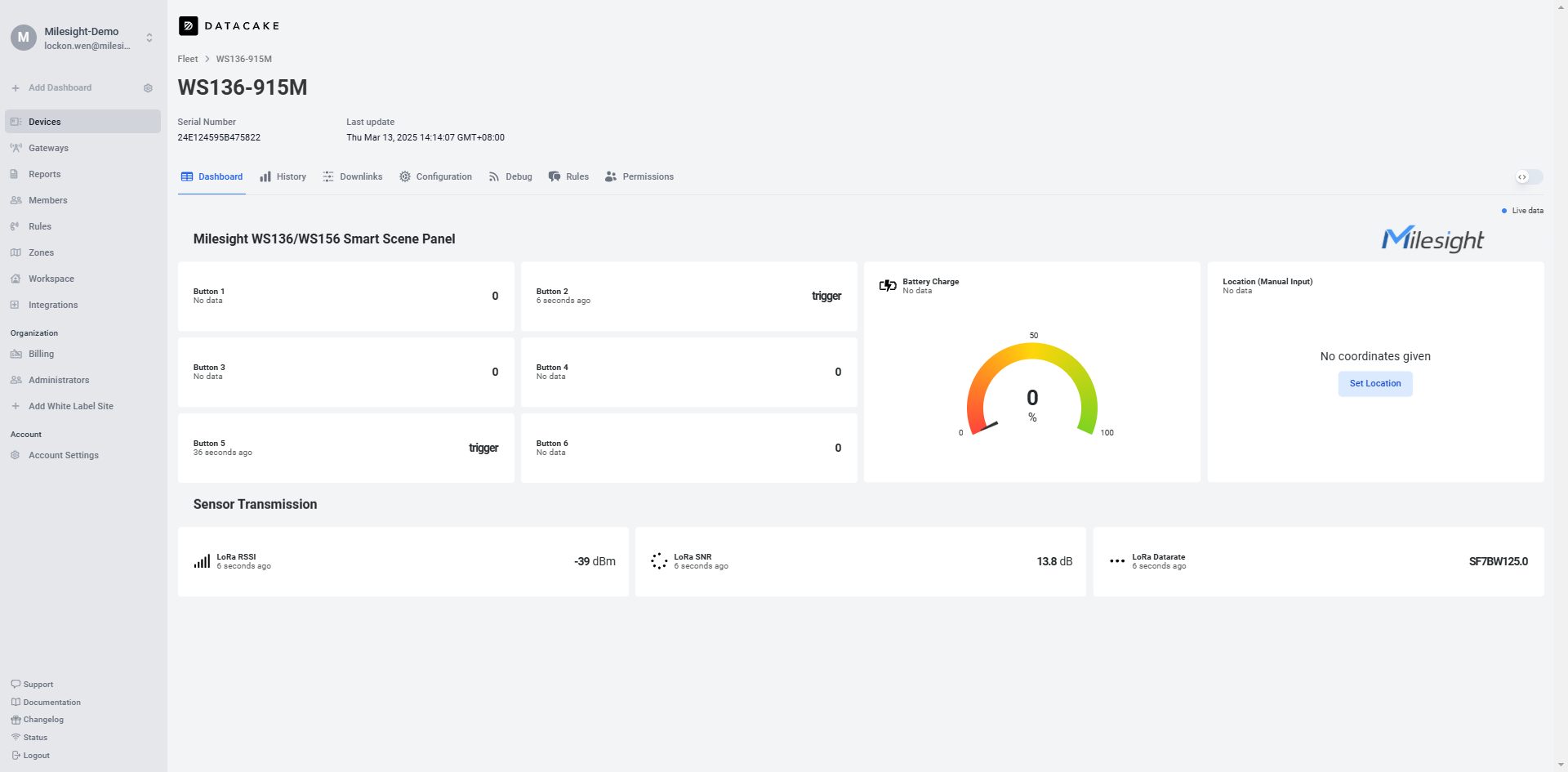
Task: Open the Configuration tab
Action: 435,176
